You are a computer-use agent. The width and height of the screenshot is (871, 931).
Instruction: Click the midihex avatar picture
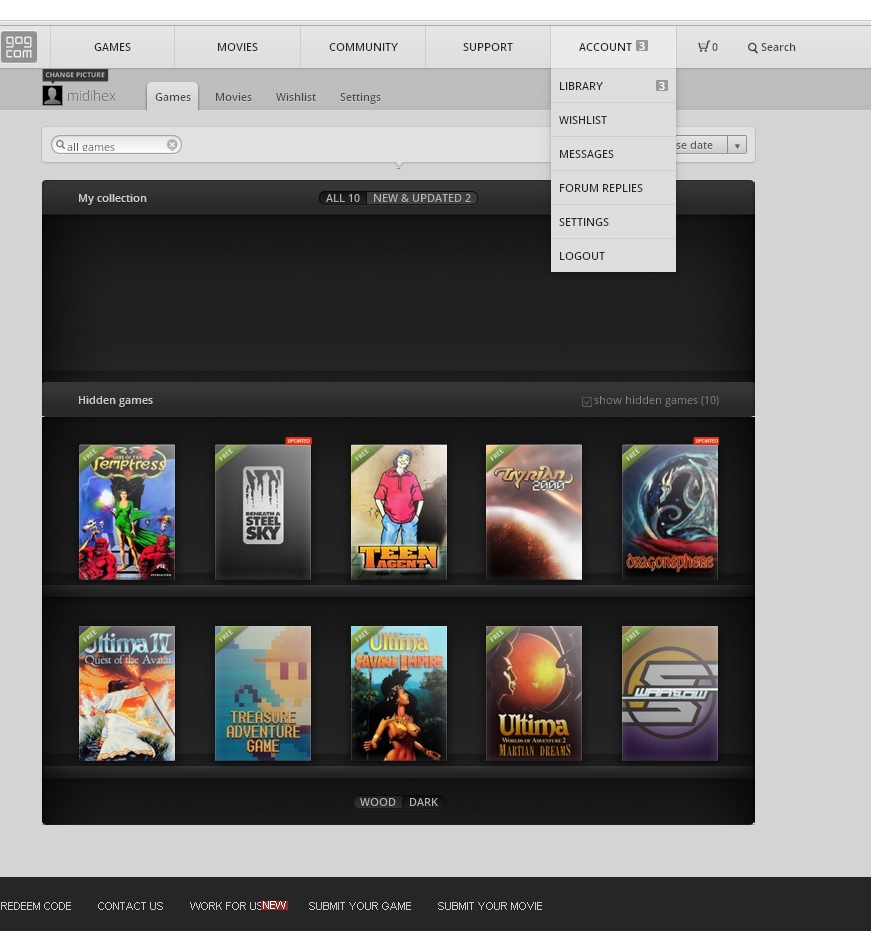52,96
